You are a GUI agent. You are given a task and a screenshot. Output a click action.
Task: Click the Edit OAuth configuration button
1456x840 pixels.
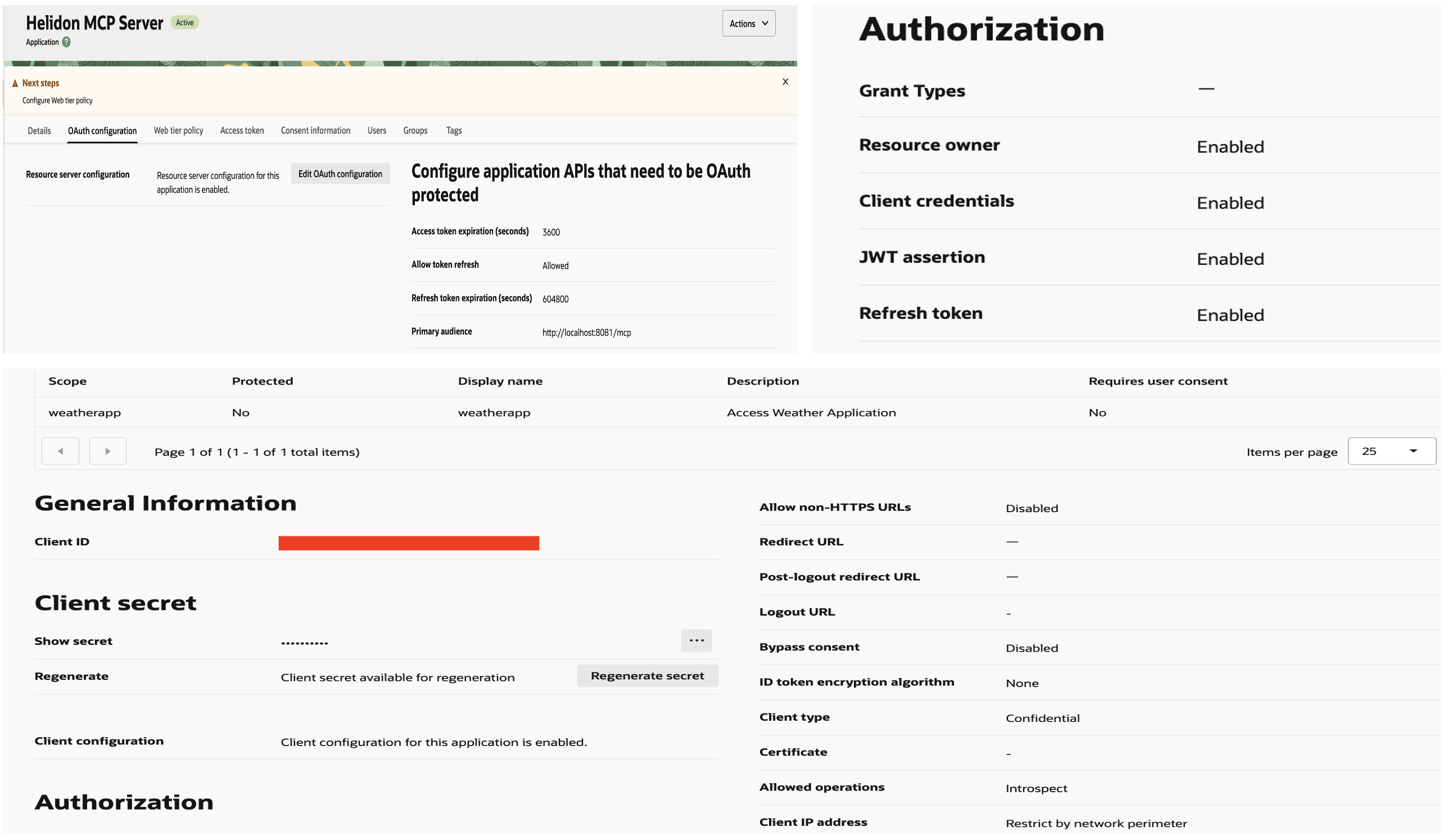340,173
